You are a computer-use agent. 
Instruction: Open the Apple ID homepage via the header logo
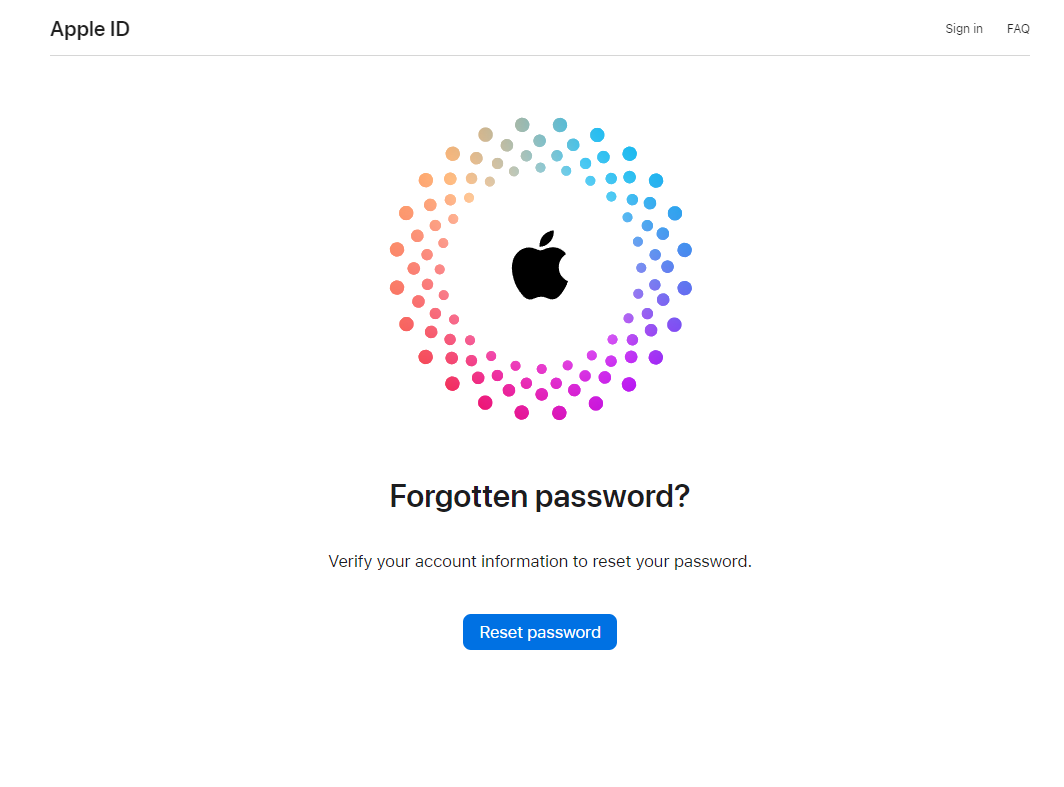[89, 29]
